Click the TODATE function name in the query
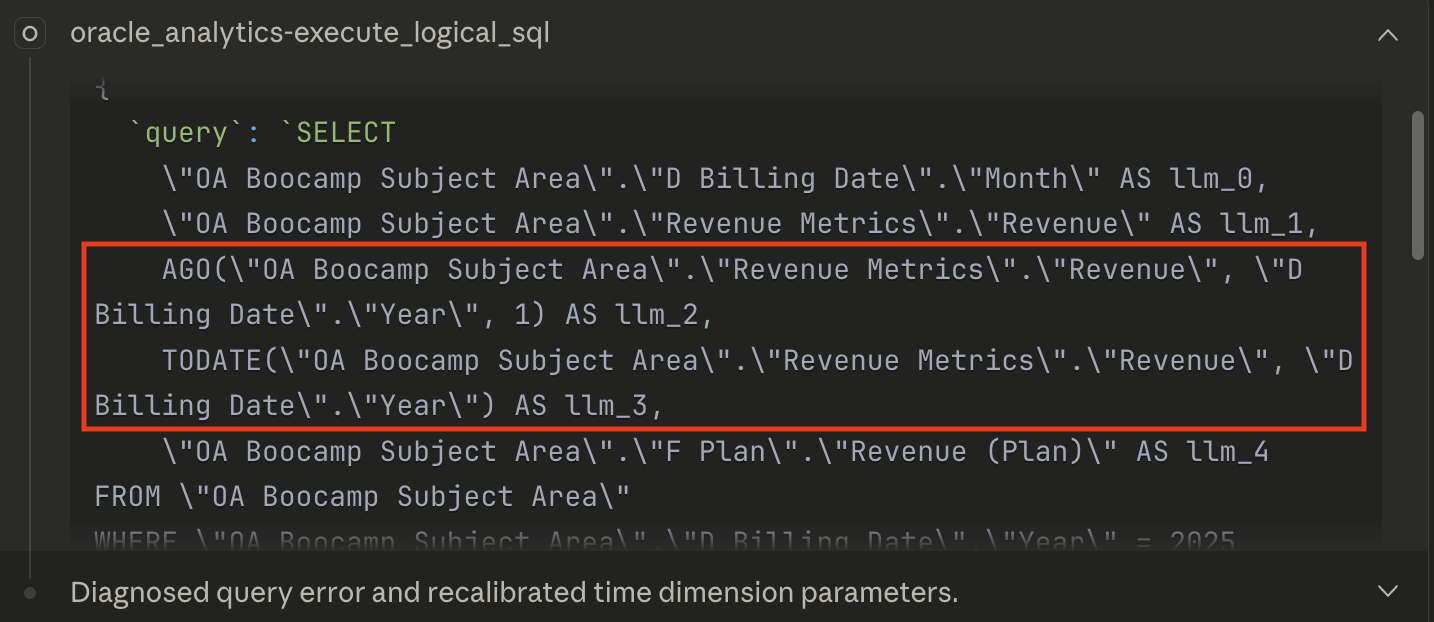The image size is (1434, 622). [x=212, y=360]
